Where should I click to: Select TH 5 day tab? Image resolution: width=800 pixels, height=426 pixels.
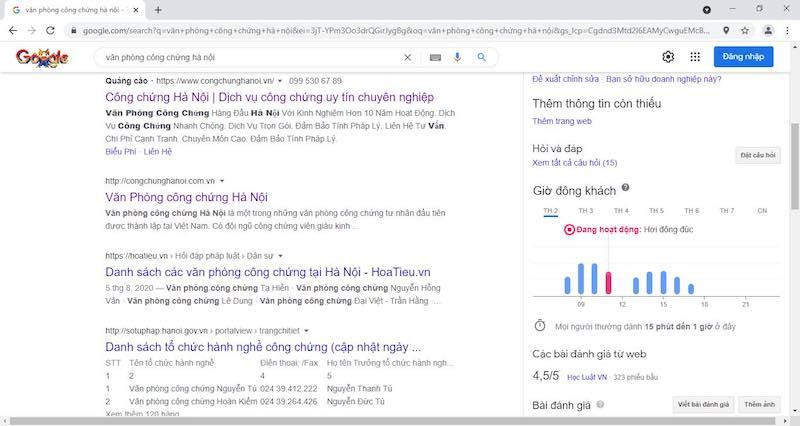pyautogui.click(x=656, y=211)
